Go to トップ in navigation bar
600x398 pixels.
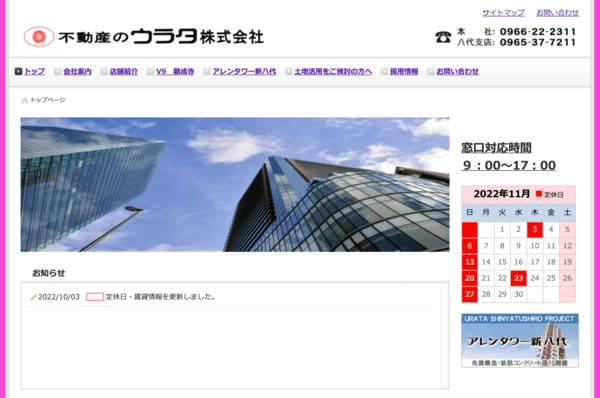[35, 71]
